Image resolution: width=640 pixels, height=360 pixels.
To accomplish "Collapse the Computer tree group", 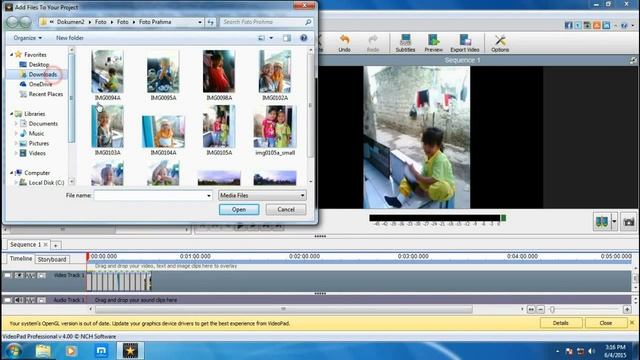I will click(x=11, y=173).
